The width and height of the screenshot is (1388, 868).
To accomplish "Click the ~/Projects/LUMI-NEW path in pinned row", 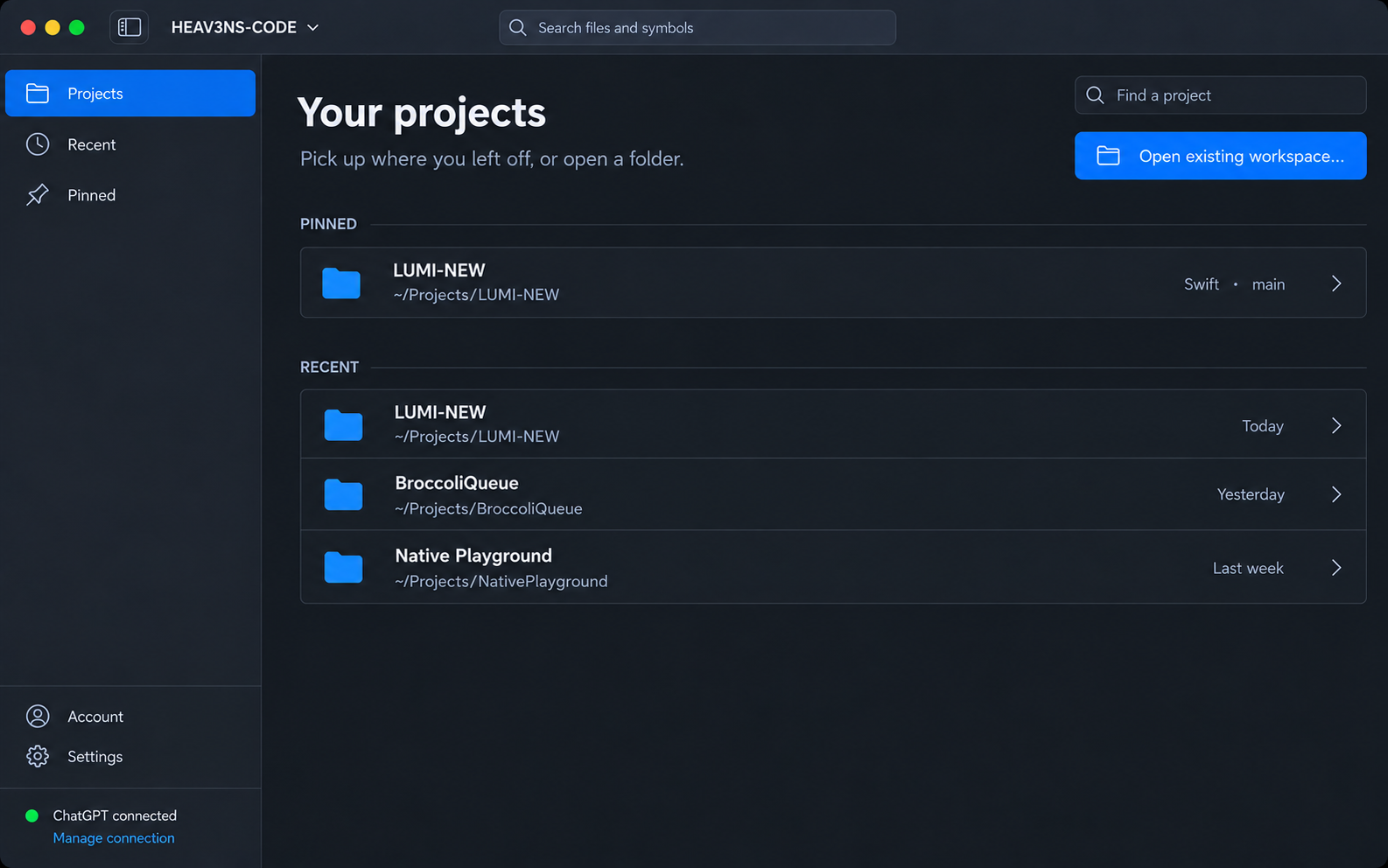I will [476, 295].
